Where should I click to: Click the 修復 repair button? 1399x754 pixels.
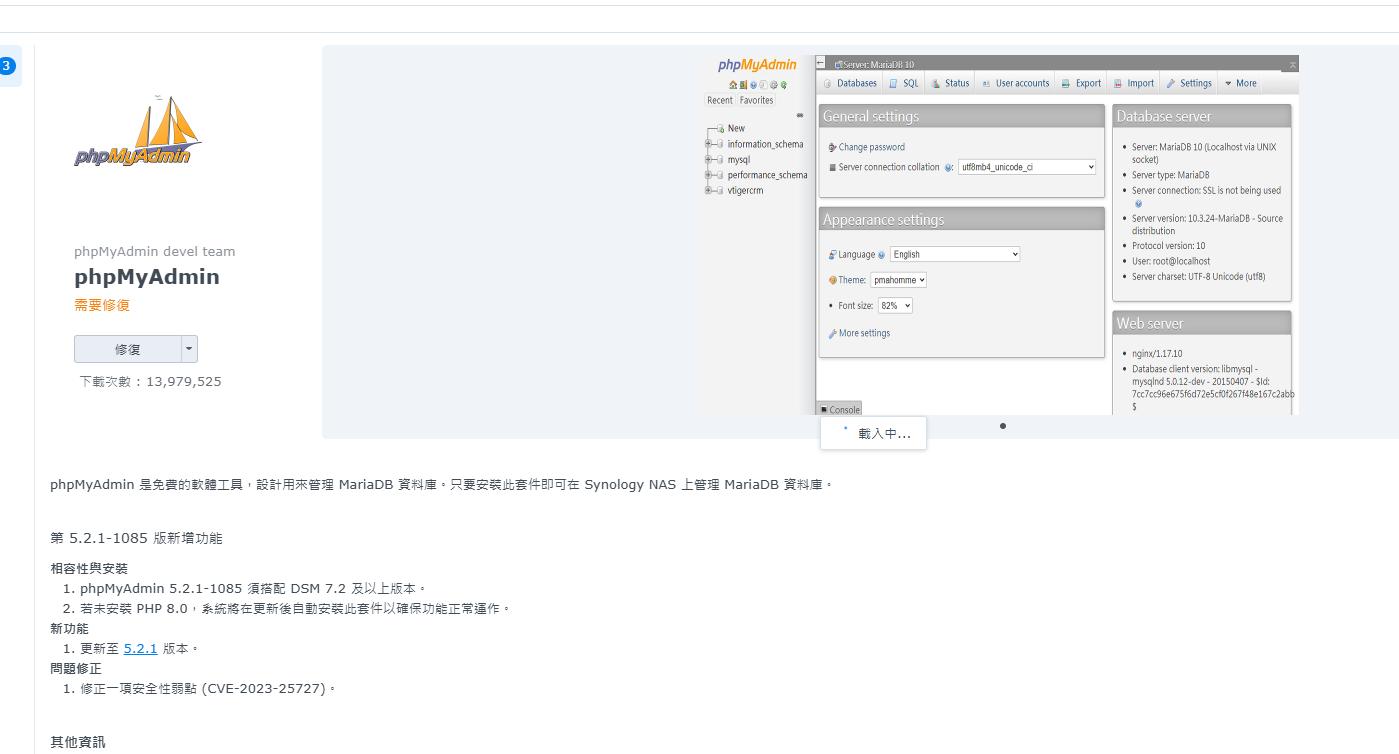tap(127, 349)
